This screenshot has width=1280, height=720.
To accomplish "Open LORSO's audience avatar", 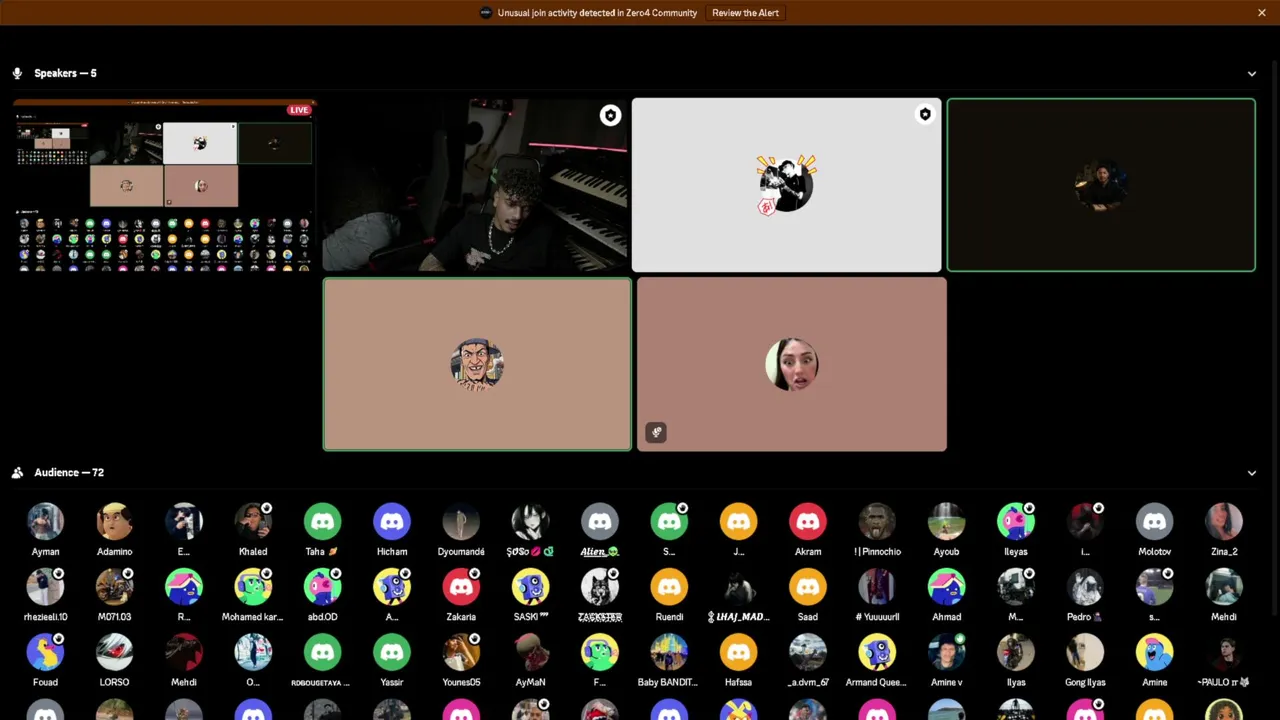I will (114, 652).
